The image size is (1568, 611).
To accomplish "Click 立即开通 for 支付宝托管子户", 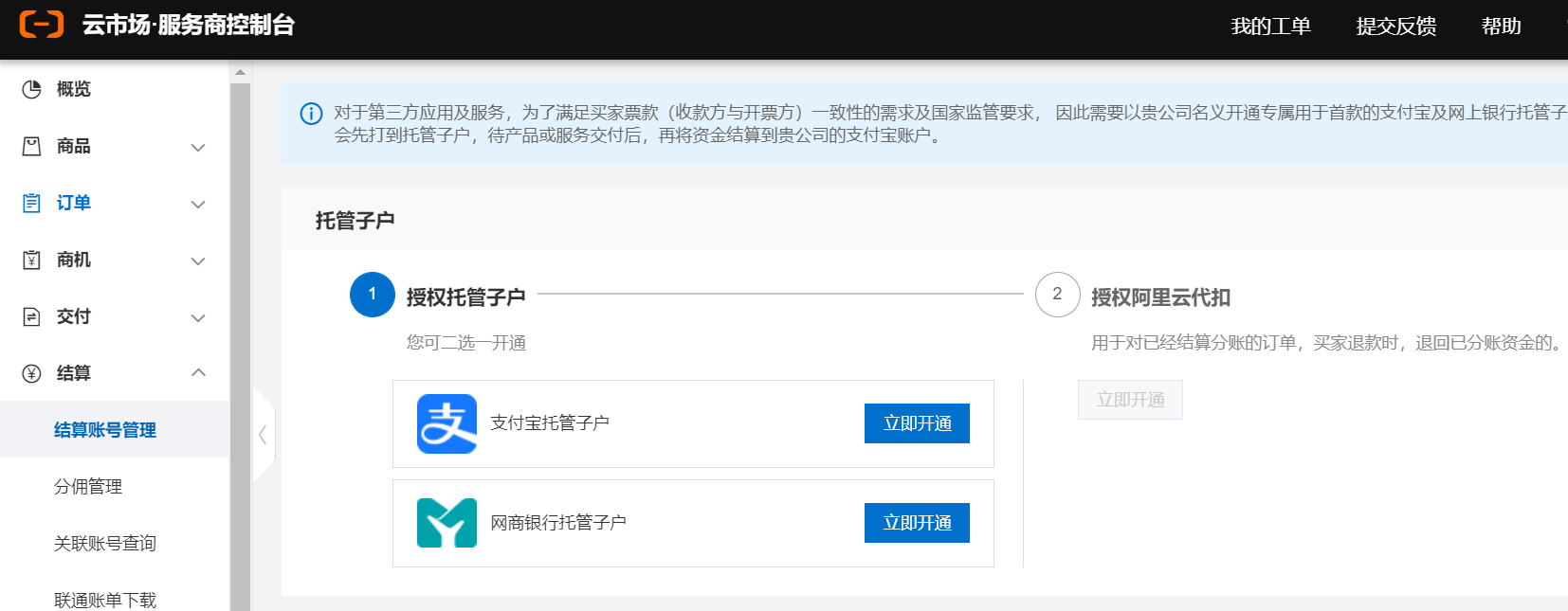I will pyautogui.click(x=917, y=423).
